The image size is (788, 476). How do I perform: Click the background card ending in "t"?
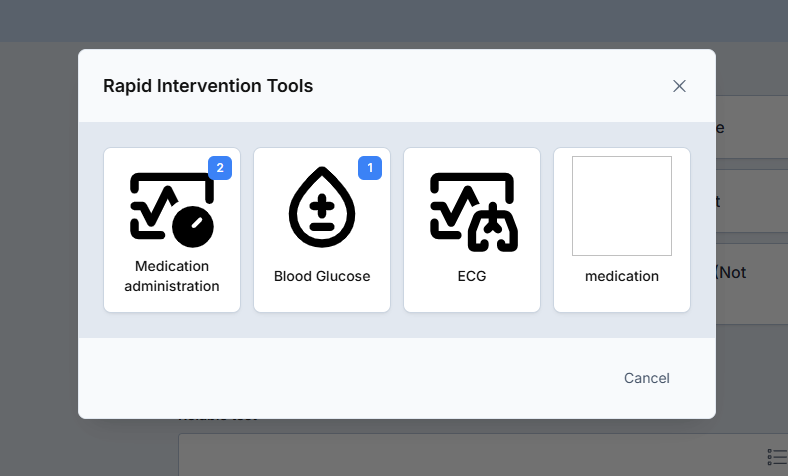[752, 201]
